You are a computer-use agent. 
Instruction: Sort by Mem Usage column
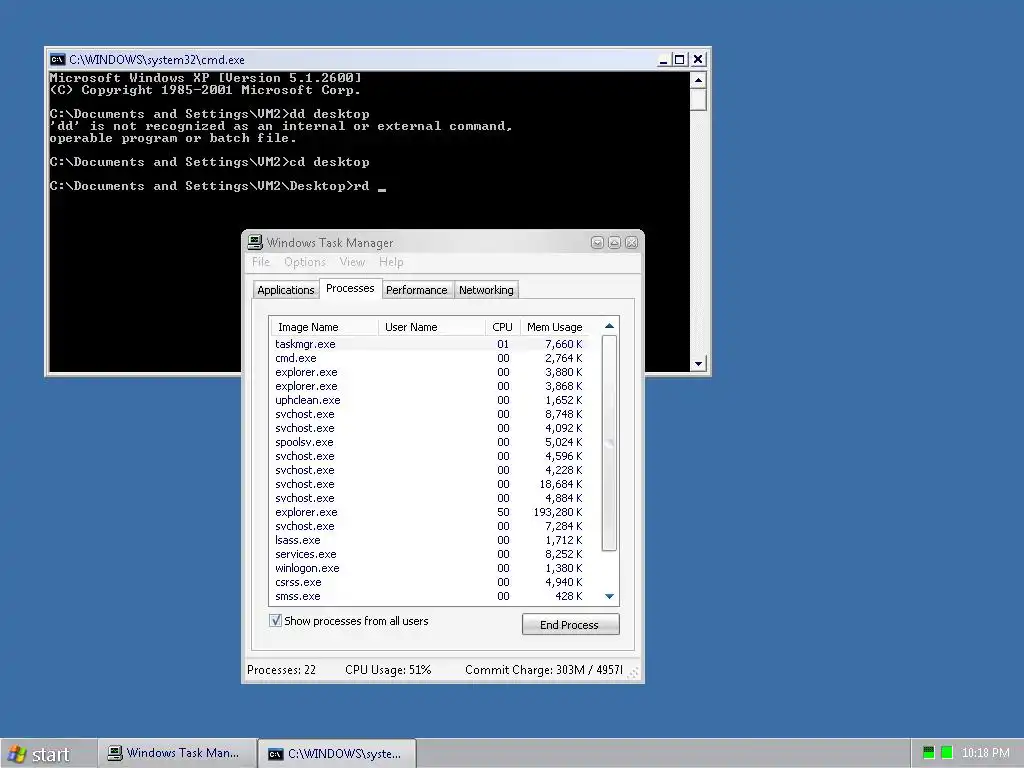pyautogui.click(x=554, y=327)
